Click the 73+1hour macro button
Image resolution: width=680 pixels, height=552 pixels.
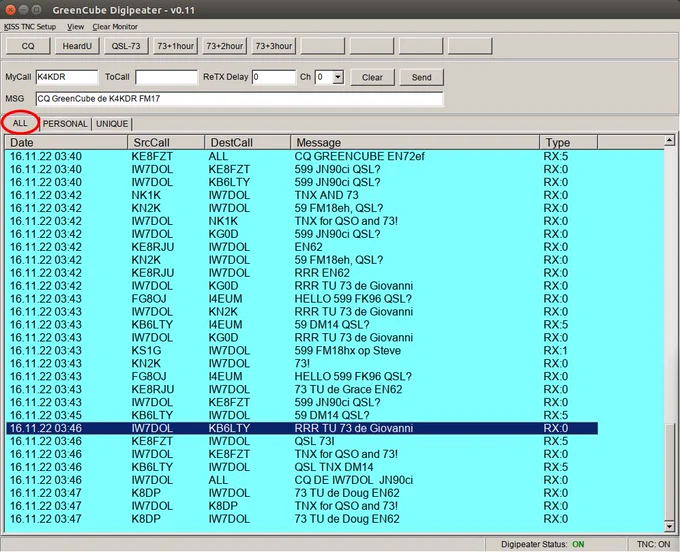tap(175, 46)
